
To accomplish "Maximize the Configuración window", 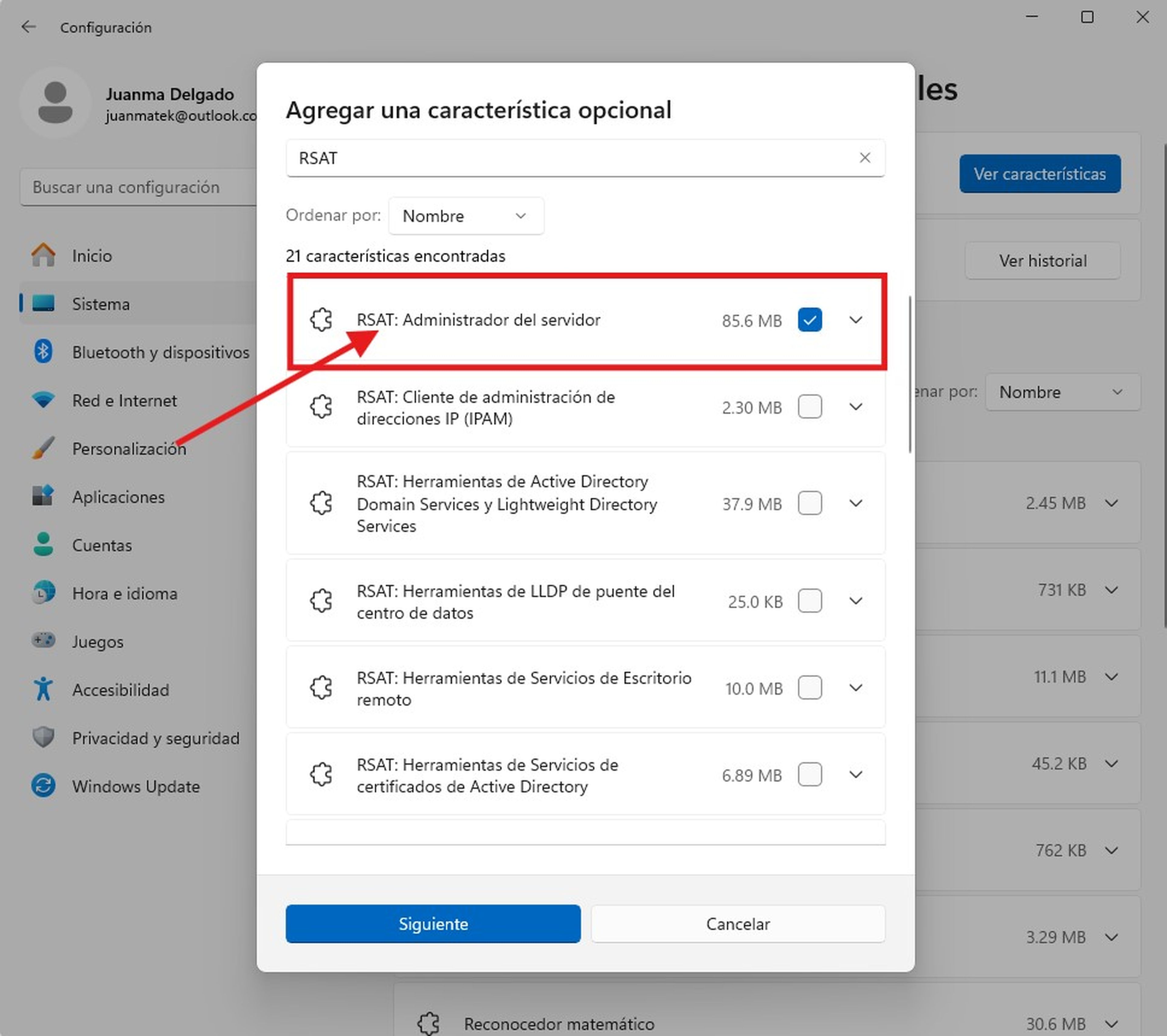I will tap(1087, 17).
